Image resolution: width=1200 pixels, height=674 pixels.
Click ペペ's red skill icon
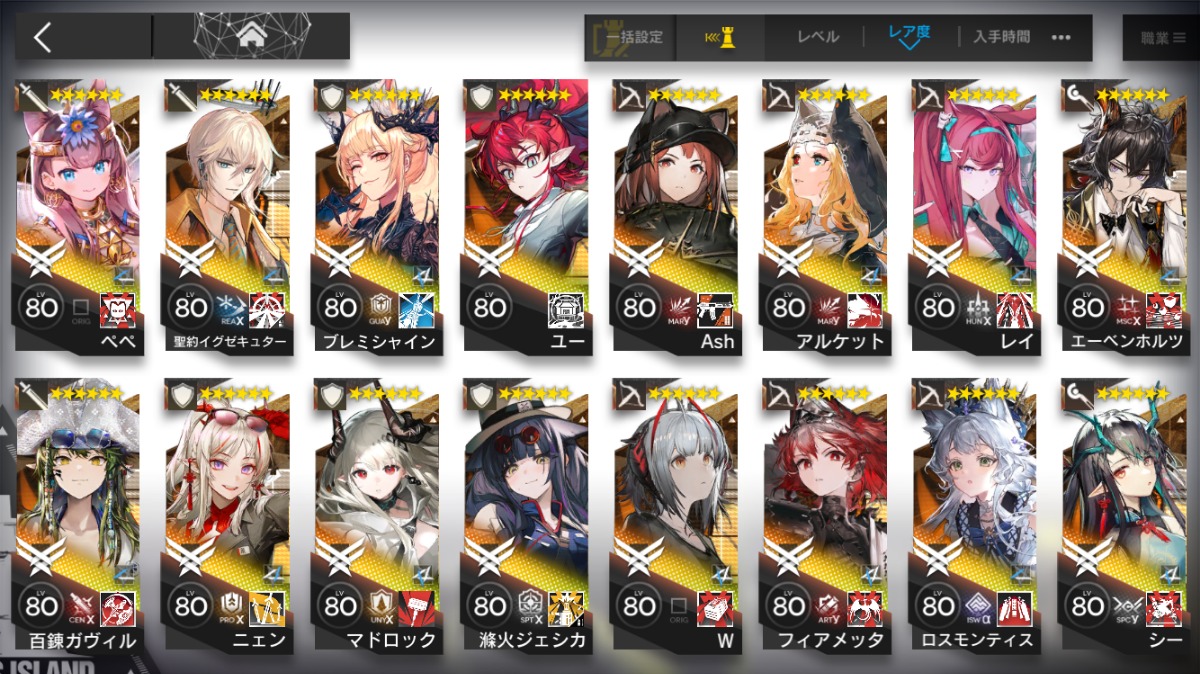tap(118, 309)
